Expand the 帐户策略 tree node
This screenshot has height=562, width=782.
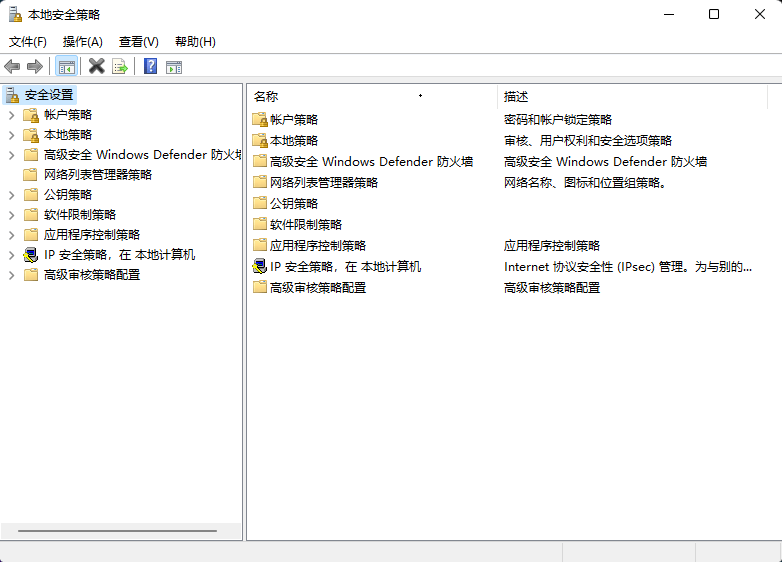(11, 115)
